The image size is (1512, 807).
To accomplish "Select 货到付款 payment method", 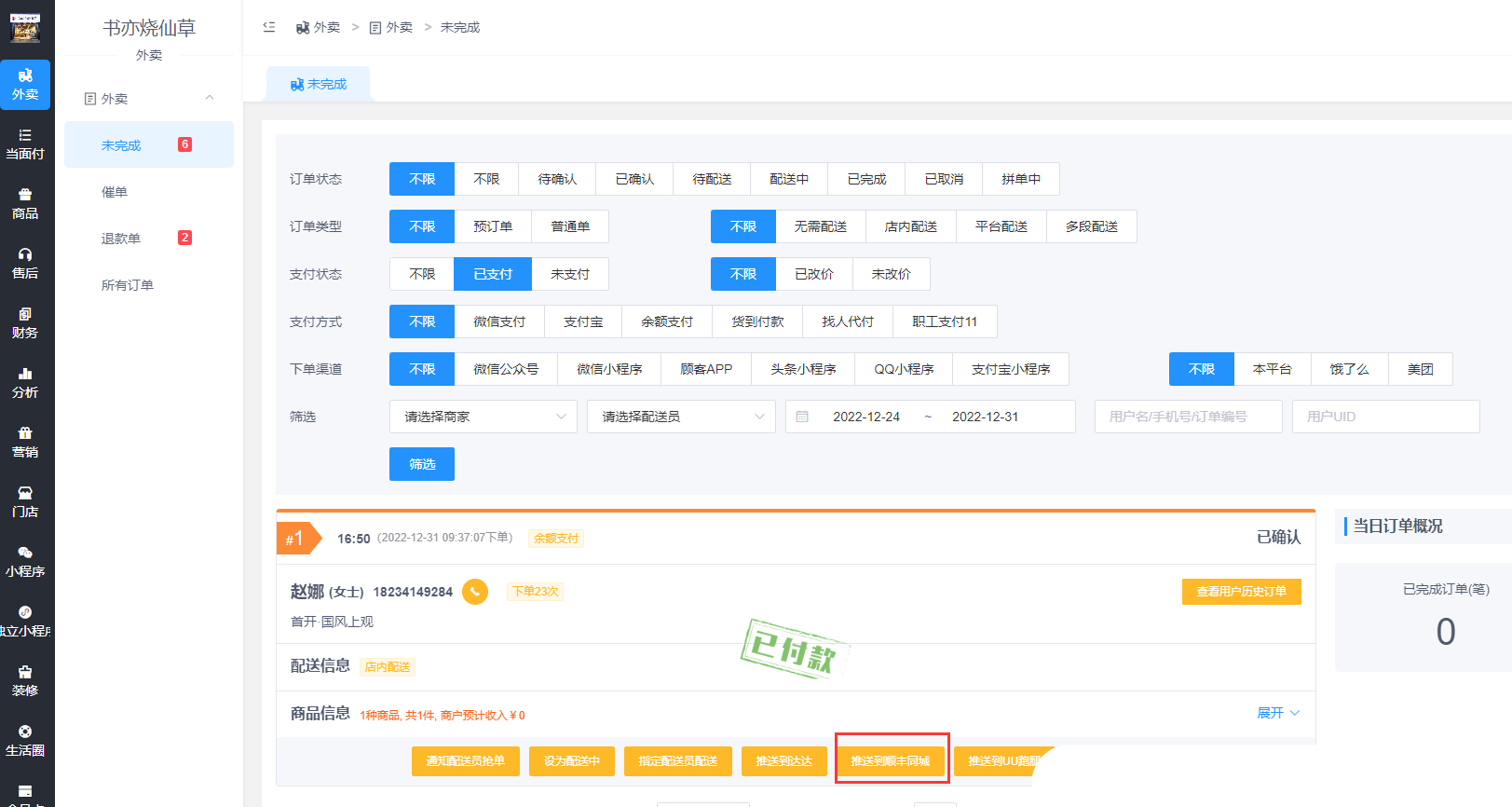I will coord(757,321).
